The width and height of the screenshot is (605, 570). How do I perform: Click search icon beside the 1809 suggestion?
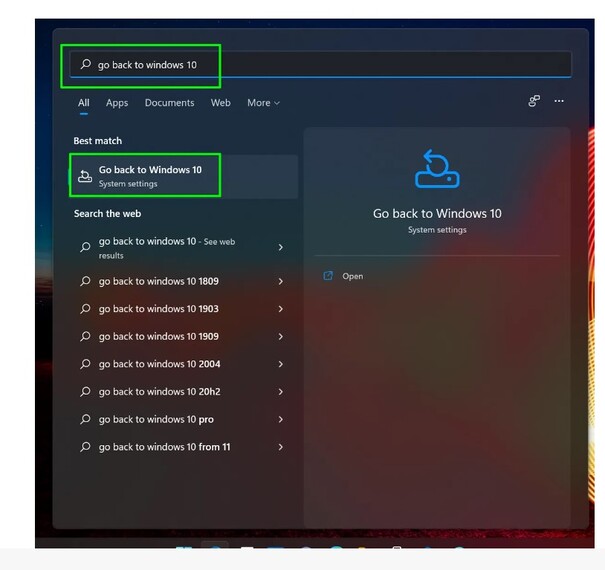coord(85,281)
